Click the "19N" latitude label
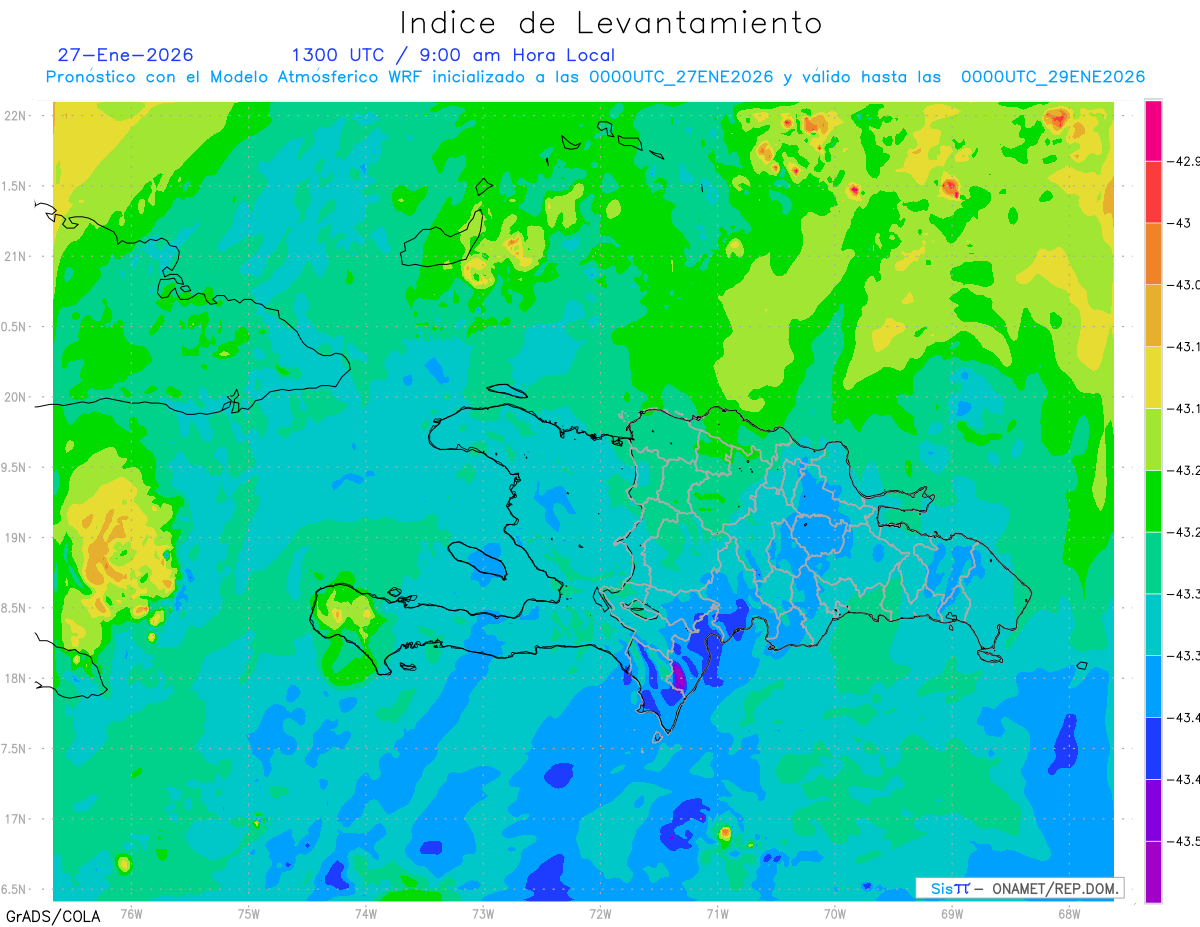The height and width of the screenshot is (927, 1200). click(x=15, y=538)
